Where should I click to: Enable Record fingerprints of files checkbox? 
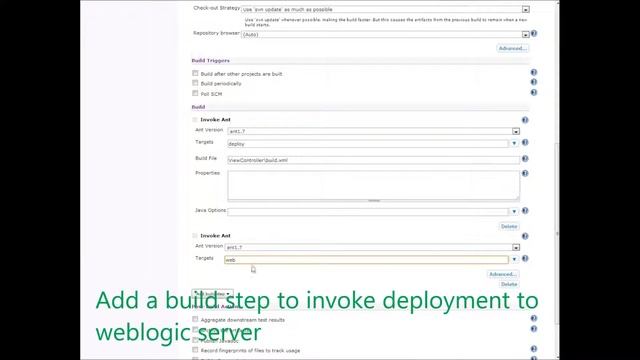[195, 350]
